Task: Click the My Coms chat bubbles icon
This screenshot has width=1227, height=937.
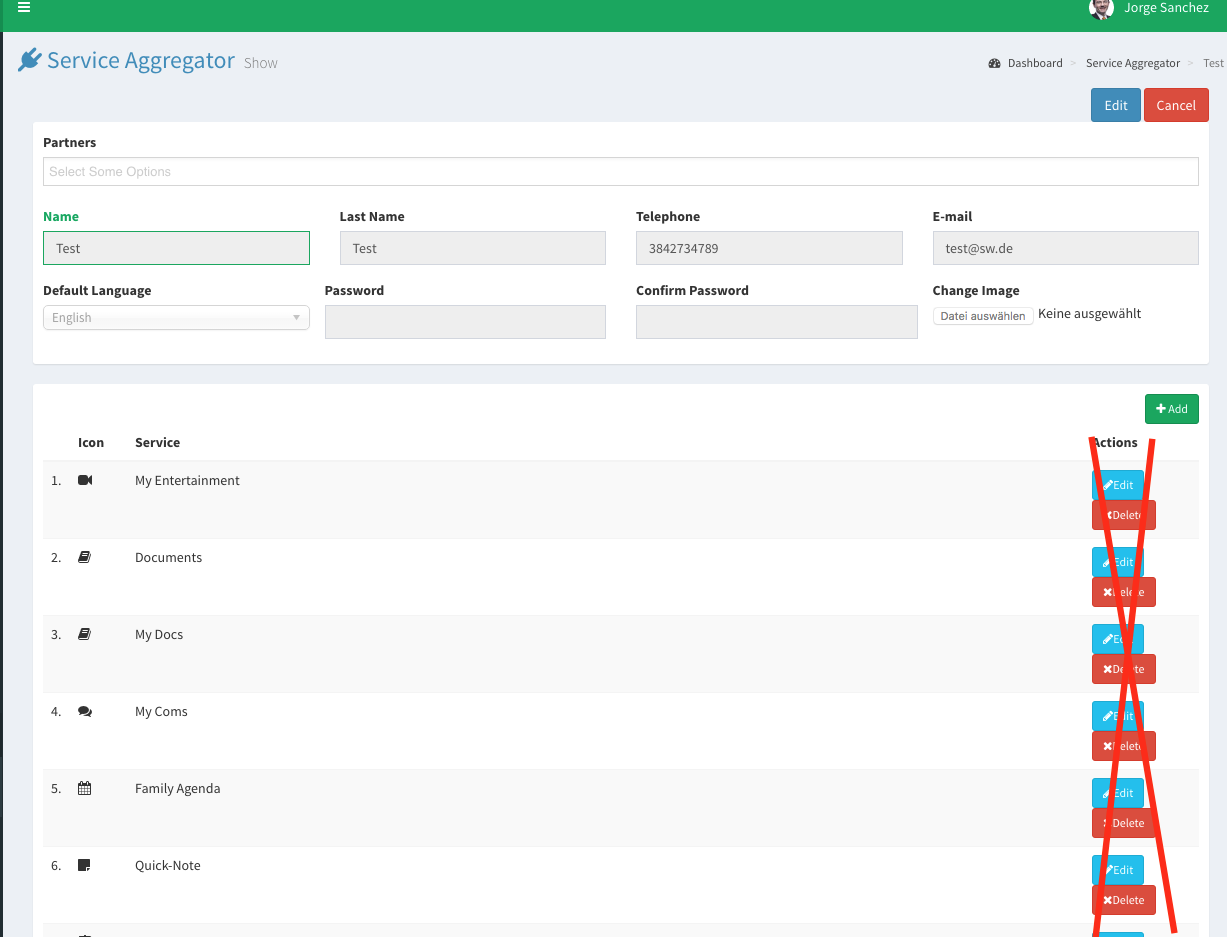Action: pos(85,712)
